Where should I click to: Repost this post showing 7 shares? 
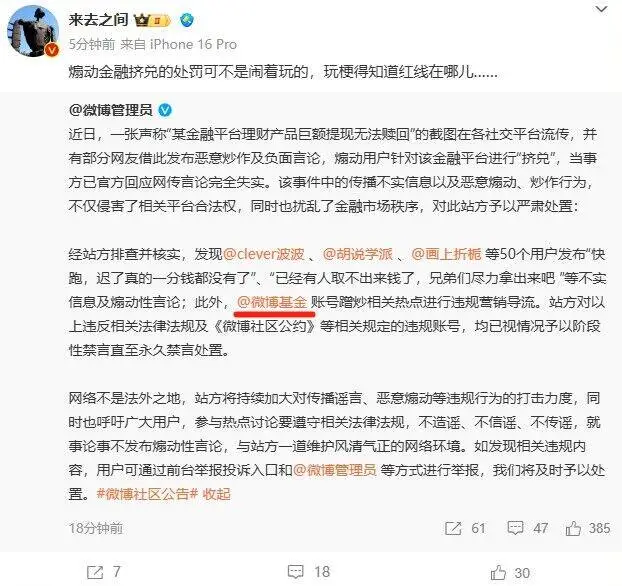click(104, 572)
